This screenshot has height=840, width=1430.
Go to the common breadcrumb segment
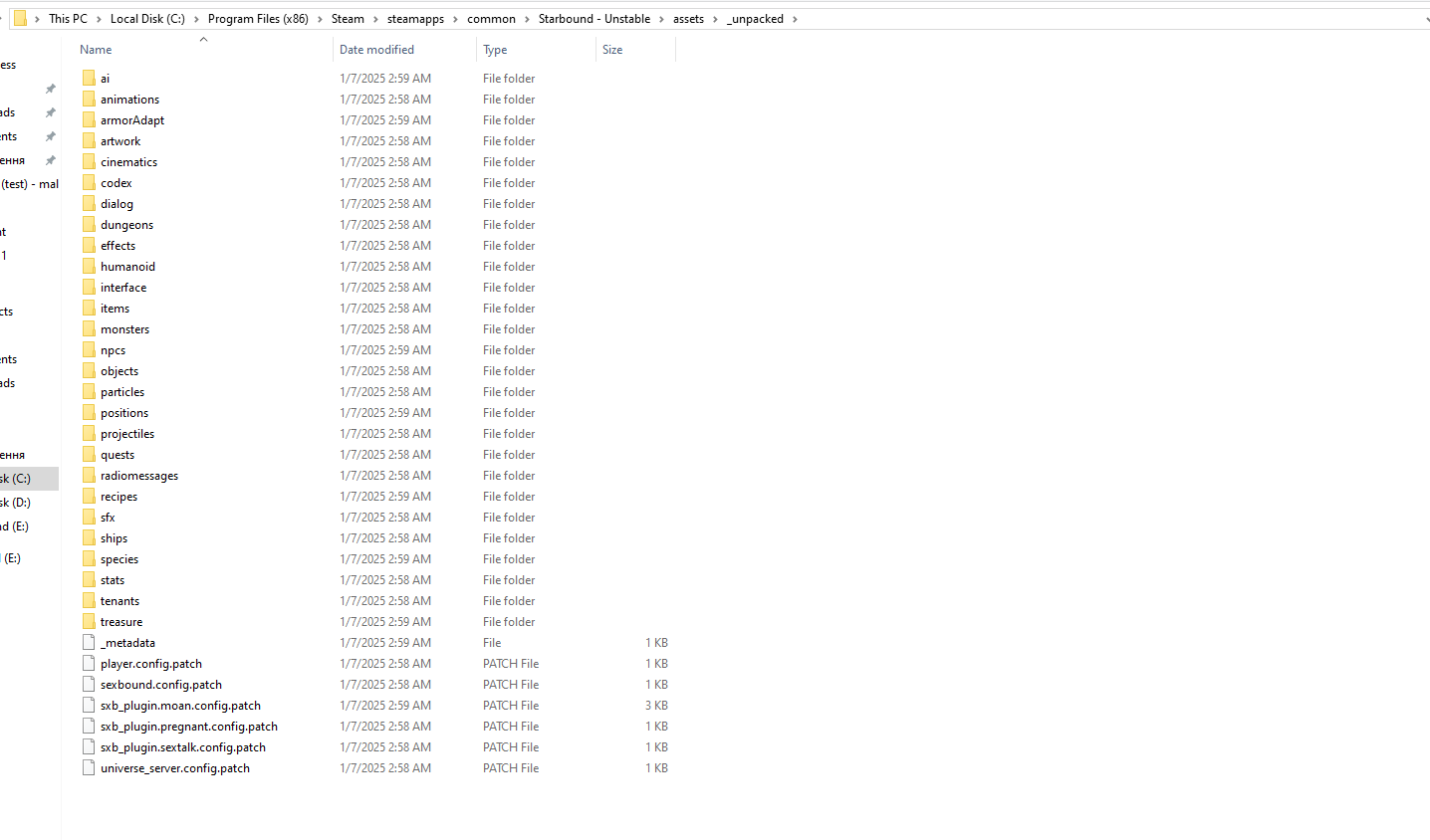pos(491,19)
